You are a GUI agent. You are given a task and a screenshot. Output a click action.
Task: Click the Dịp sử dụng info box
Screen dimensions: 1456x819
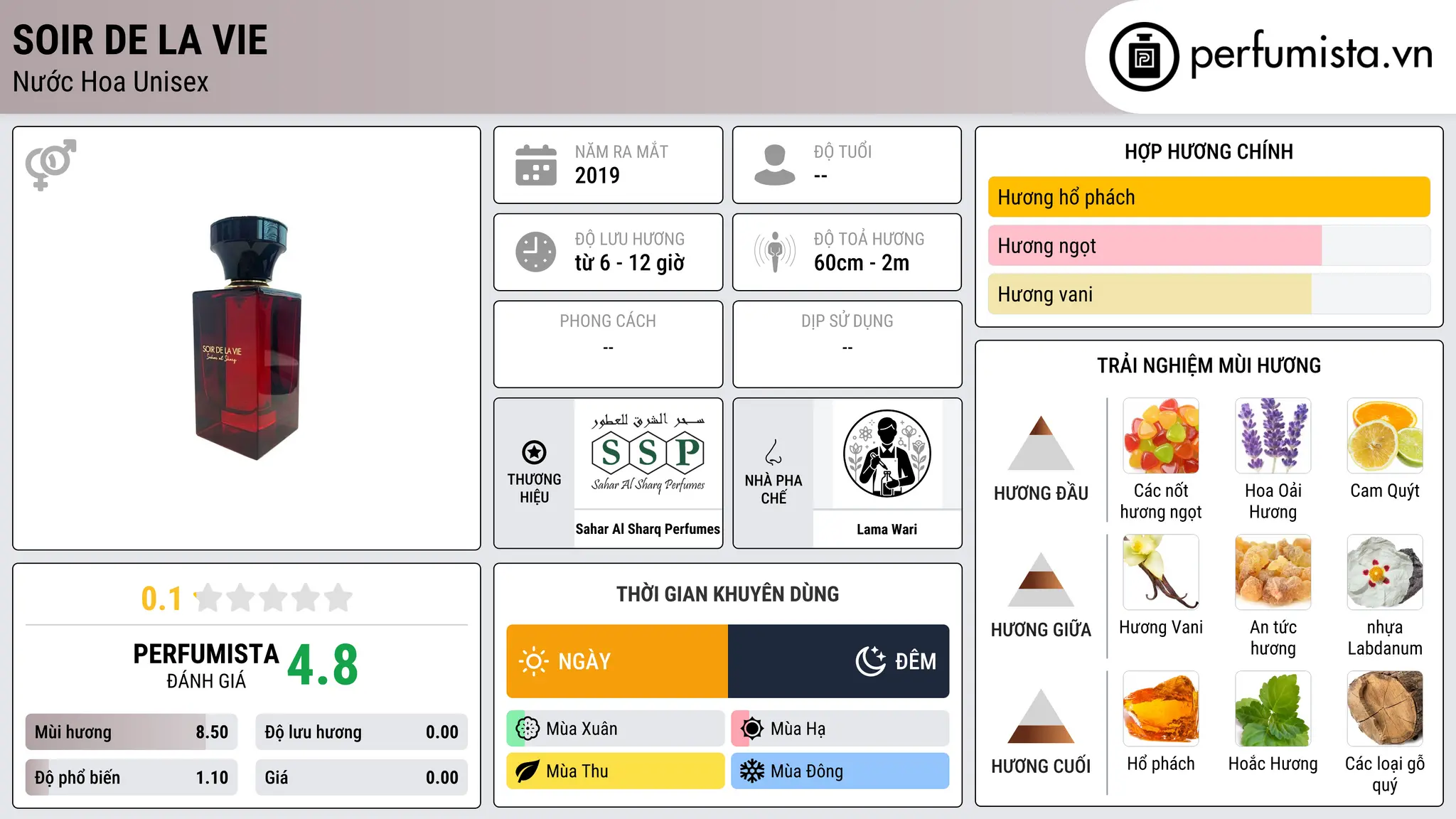pos(847,344)
